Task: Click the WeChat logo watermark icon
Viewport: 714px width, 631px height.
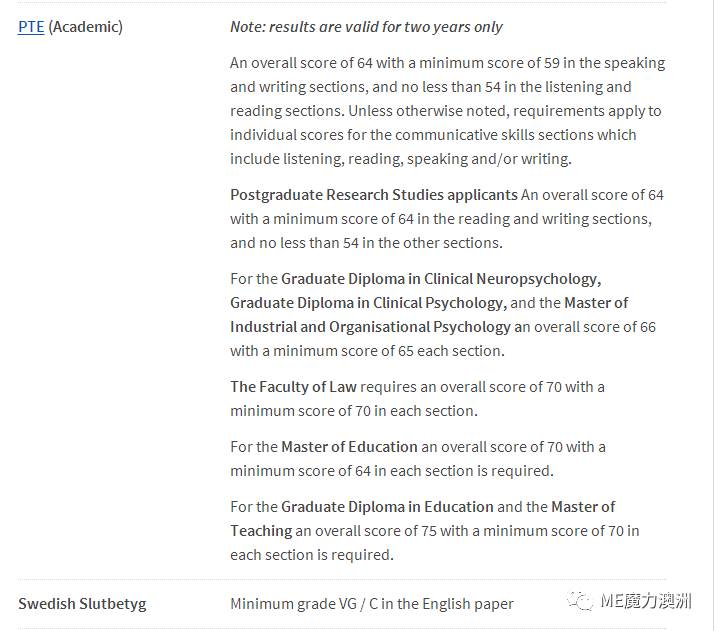Action: click(580, 601)
